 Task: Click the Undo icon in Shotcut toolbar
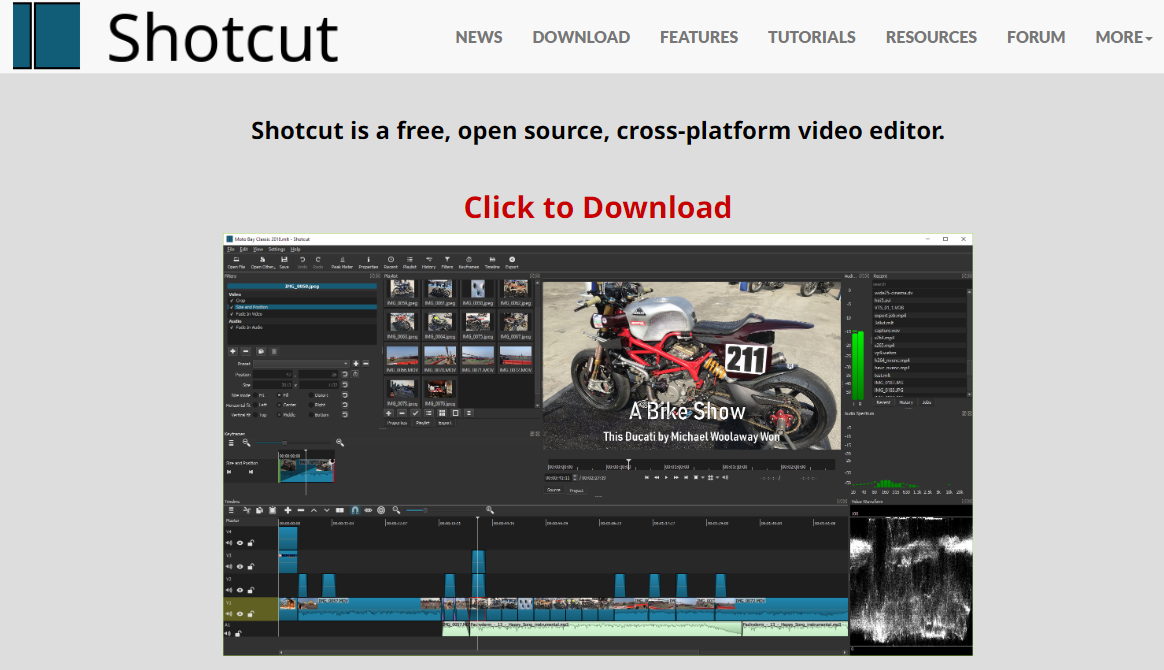click(302, 262)
